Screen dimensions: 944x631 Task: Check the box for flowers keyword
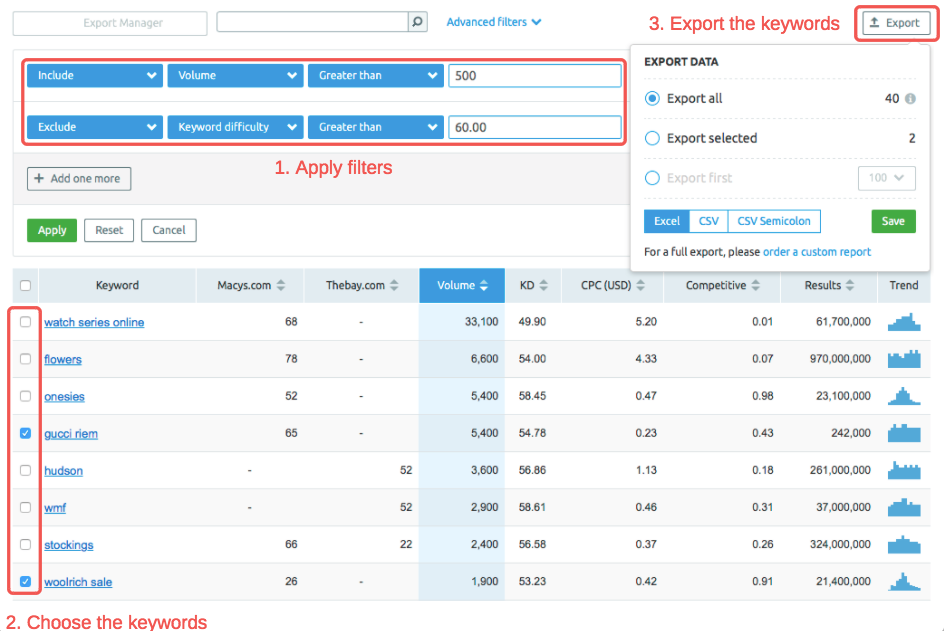(26, 359)
